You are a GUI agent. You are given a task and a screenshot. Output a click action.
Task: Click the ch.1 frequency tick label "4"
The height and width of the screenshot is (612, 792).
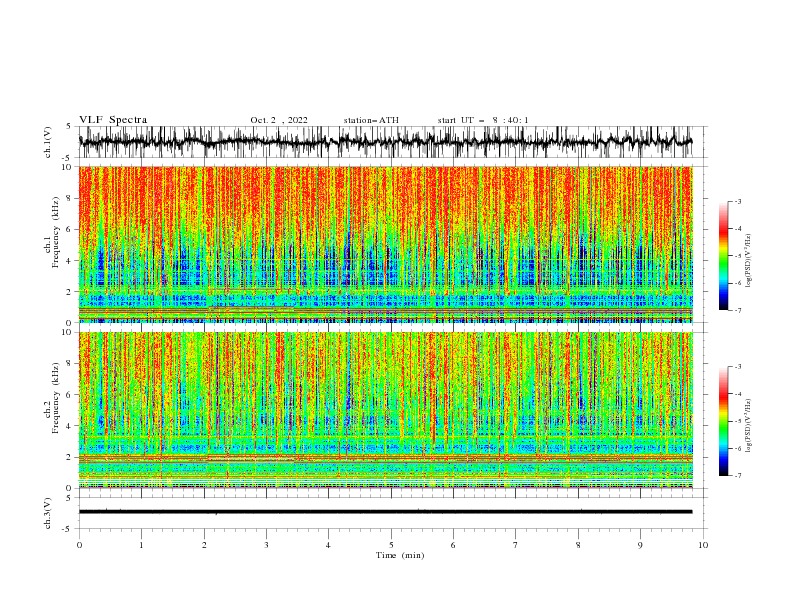pos(70,261)
